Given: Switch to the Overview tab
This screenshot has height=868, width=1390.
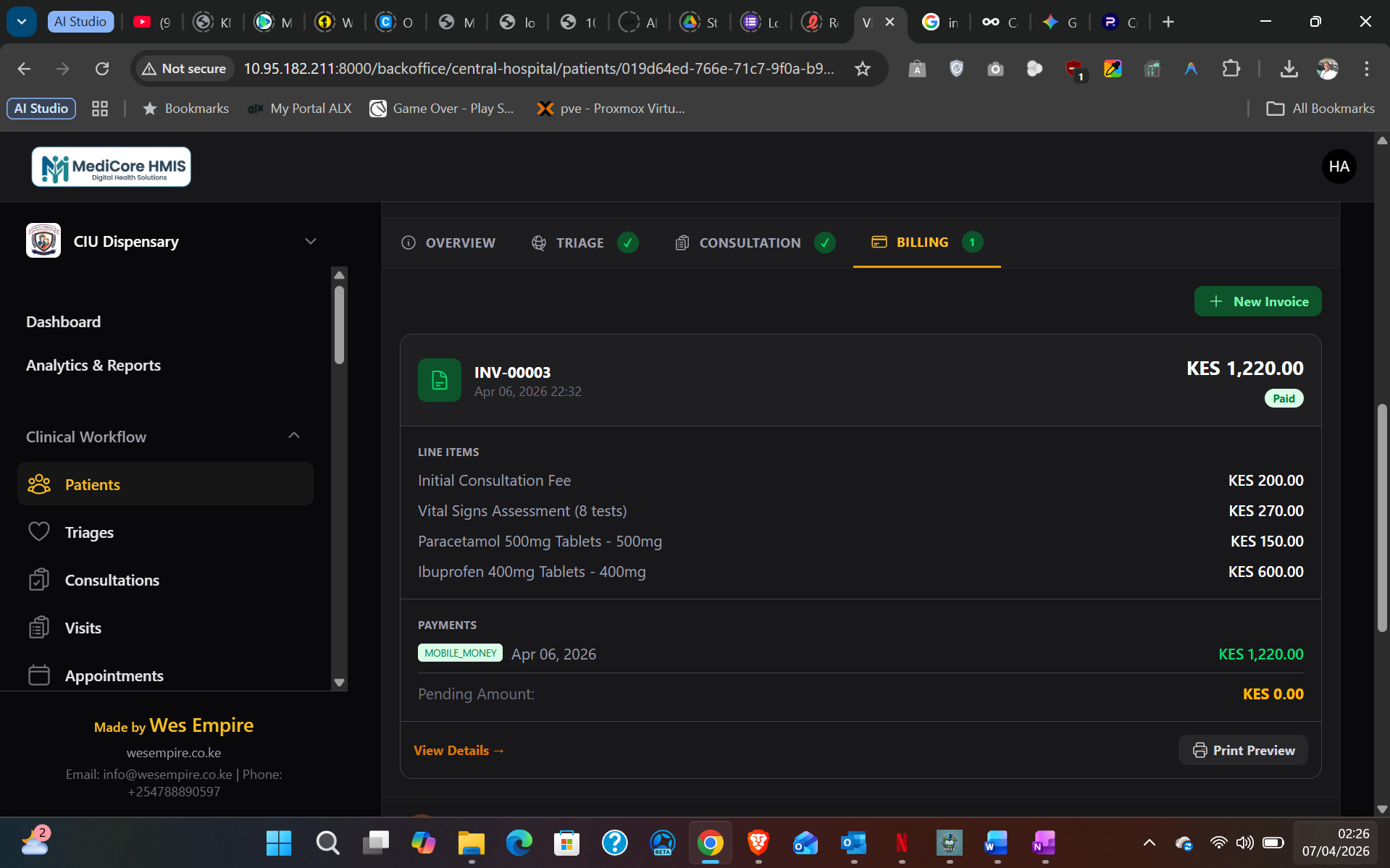Looking at the screenshot, I should point(448,243).
